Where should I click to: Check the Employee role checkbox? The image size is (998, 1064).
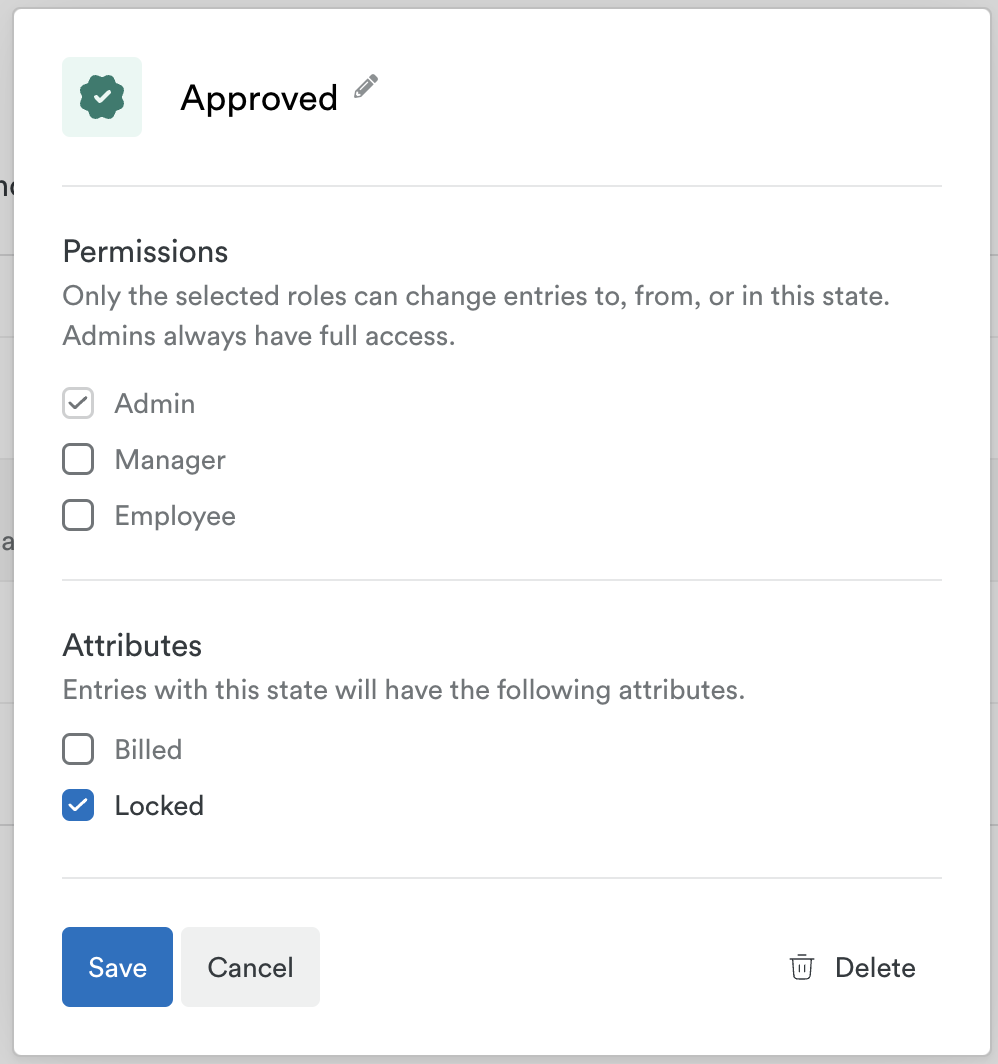coord(78,516)
